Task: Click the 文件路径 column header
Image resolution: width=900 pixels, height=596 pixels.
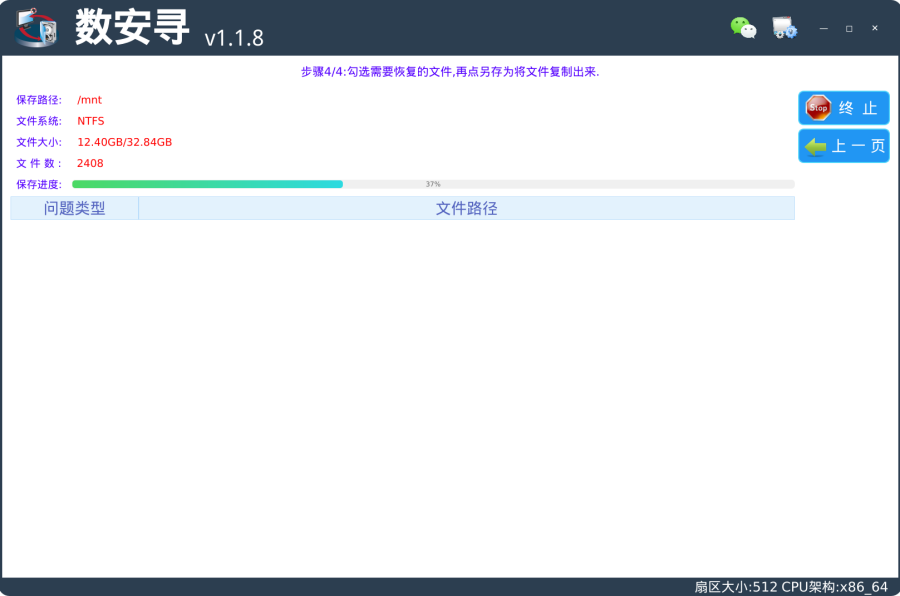Action: click(466, 208)
